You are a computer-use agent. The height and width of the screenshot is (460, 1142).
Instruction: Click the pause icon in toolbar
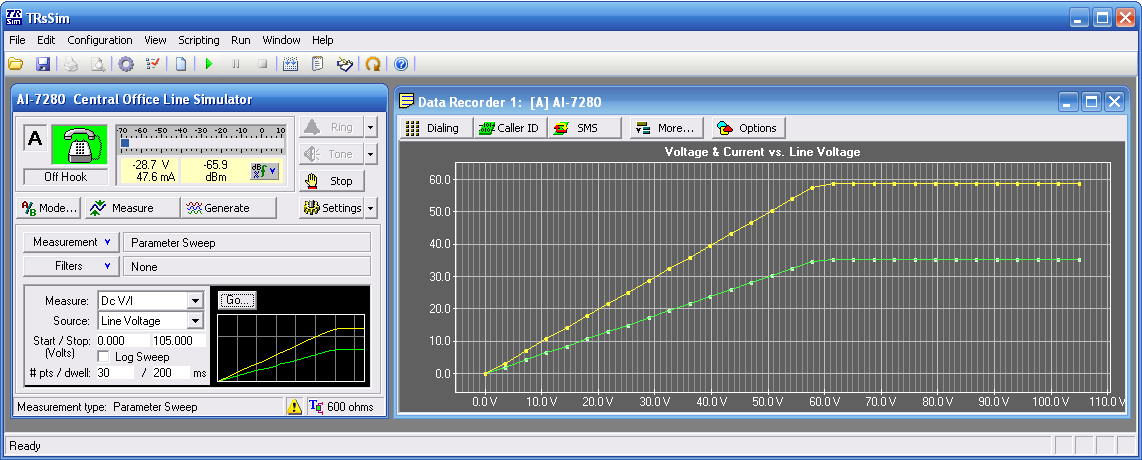(235, 64)
